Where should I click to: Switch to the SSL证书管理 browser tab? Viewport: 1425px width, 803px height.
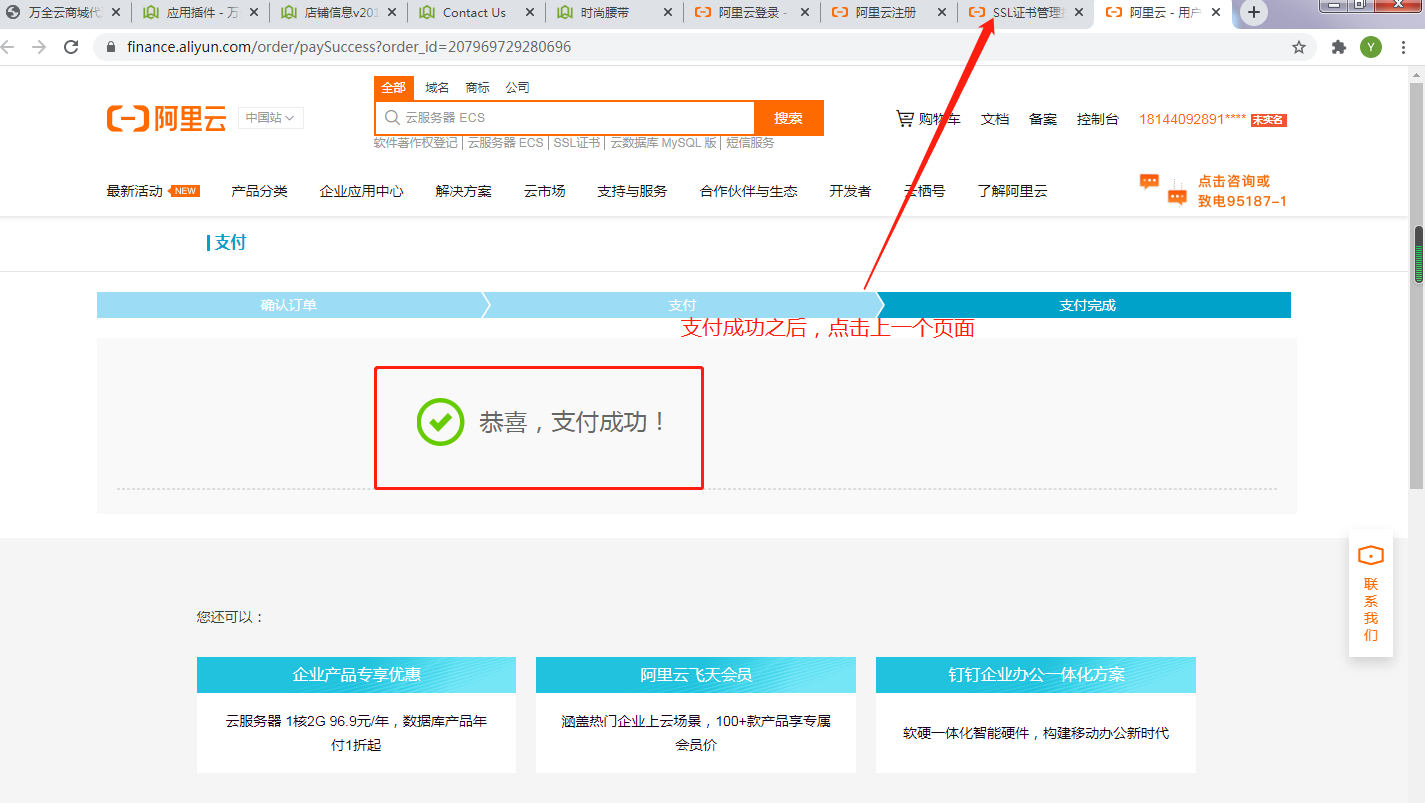coord(1024,13)
